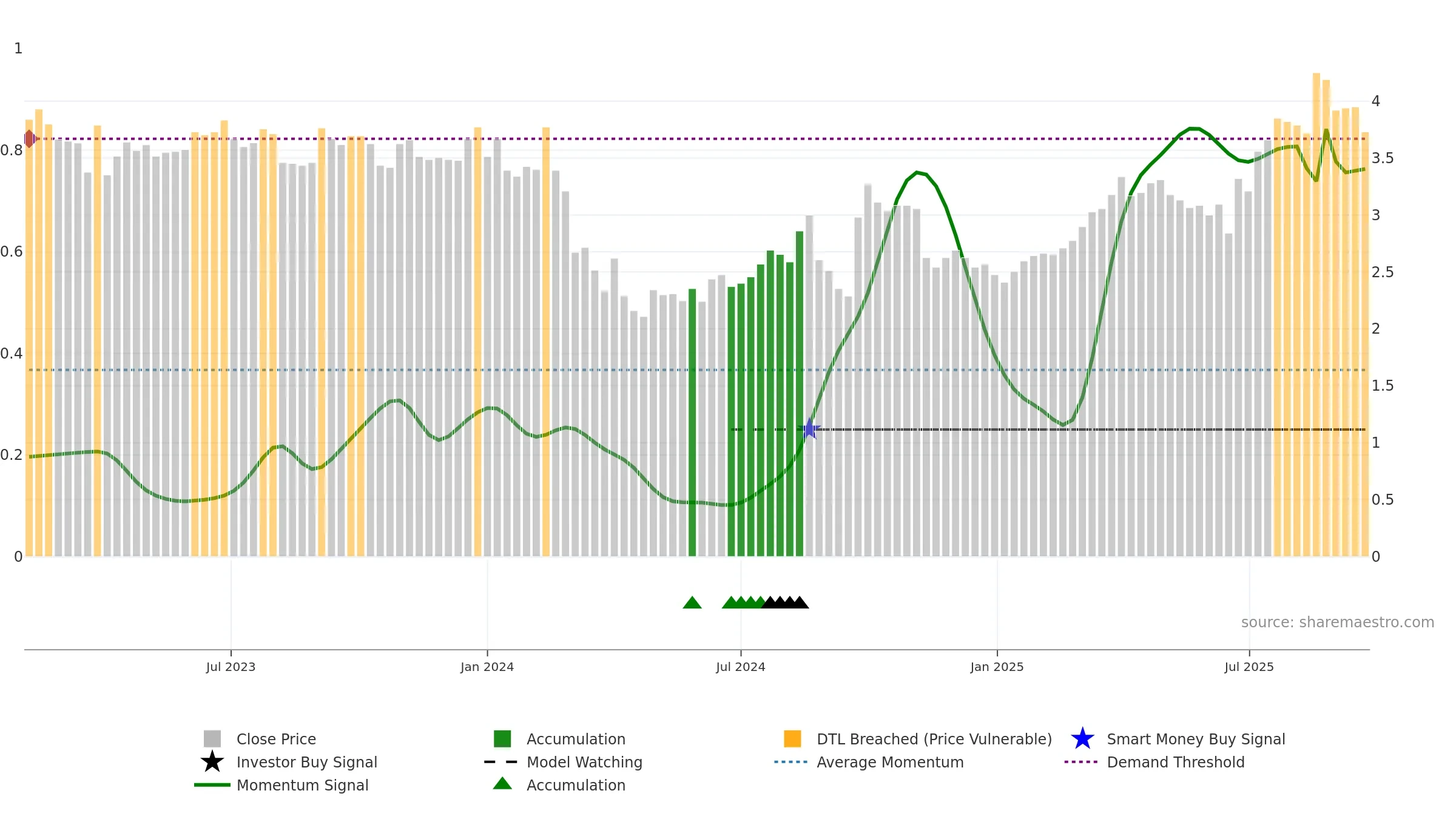Click the blue Smart Money Buy Signal star in legend
1456x819 pixels.
[x=1082, y=739]
